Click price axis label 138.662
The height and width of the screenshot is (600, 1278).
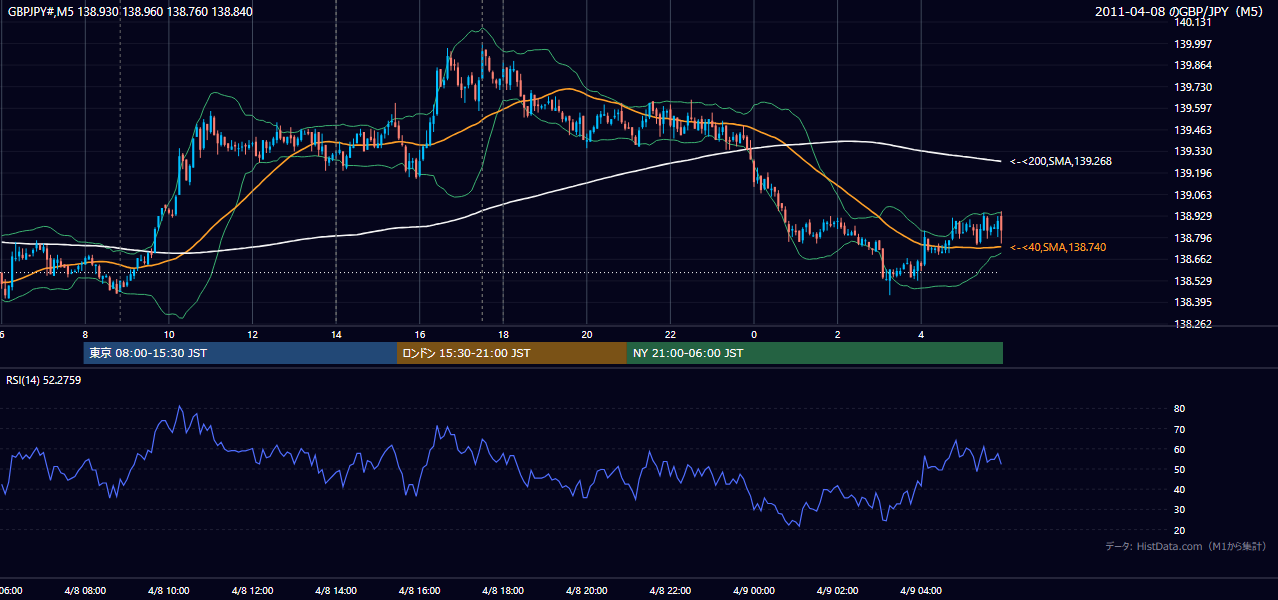point(1193,259)
